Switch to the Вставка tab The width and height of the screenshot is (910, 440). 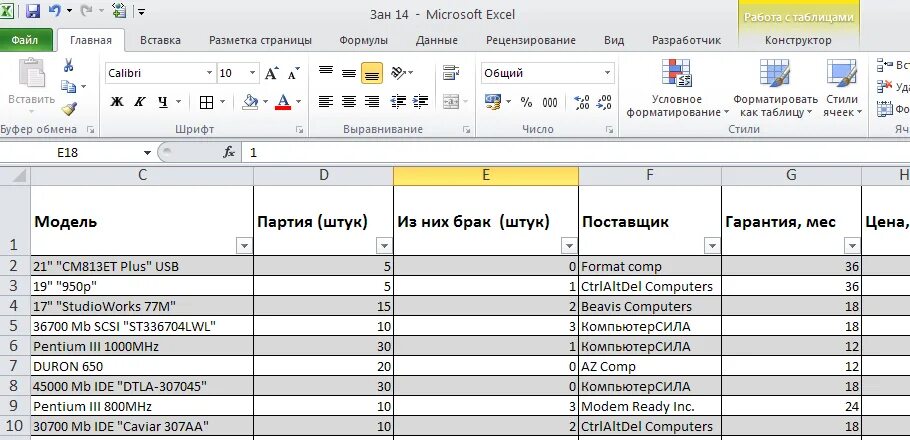click(x=160, y=40)
